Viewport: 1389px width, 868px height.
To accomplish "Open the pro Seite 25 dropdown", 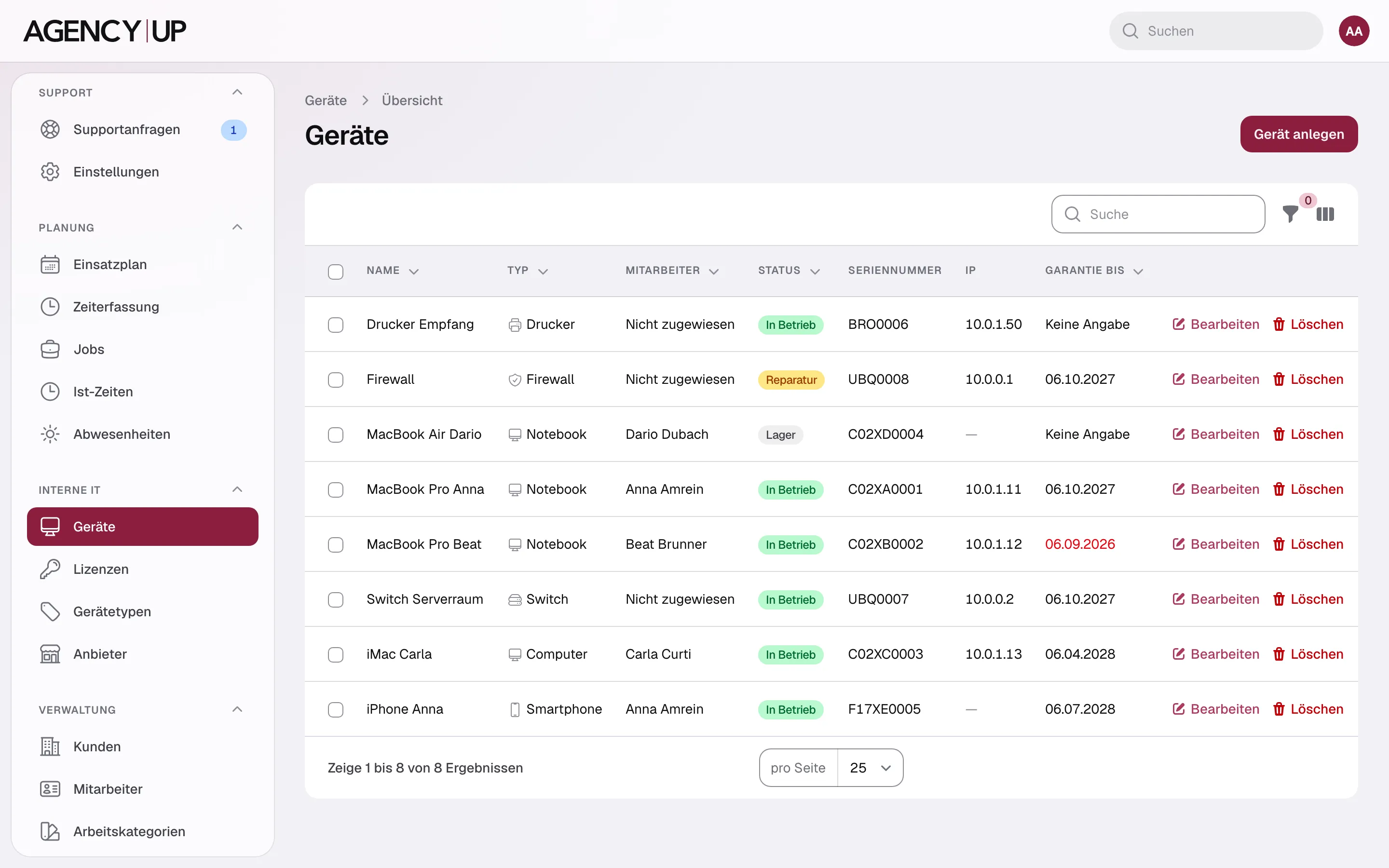I will [x=870, y=768].
